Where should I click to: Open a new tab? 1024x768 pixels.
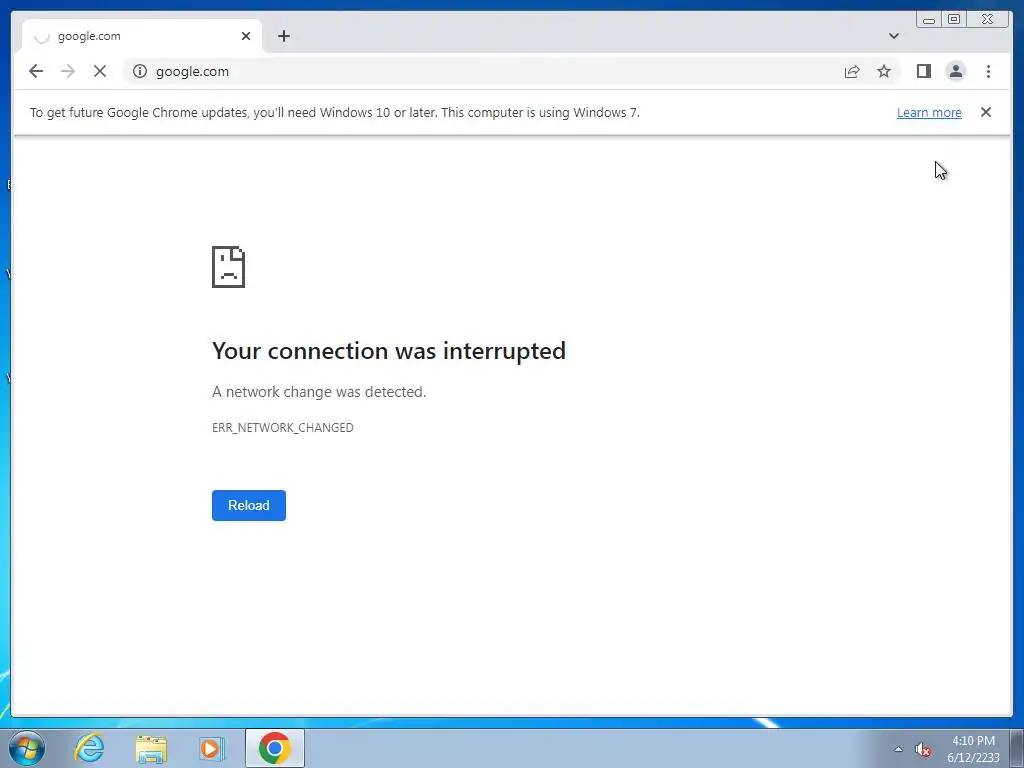tap(283, 36)
